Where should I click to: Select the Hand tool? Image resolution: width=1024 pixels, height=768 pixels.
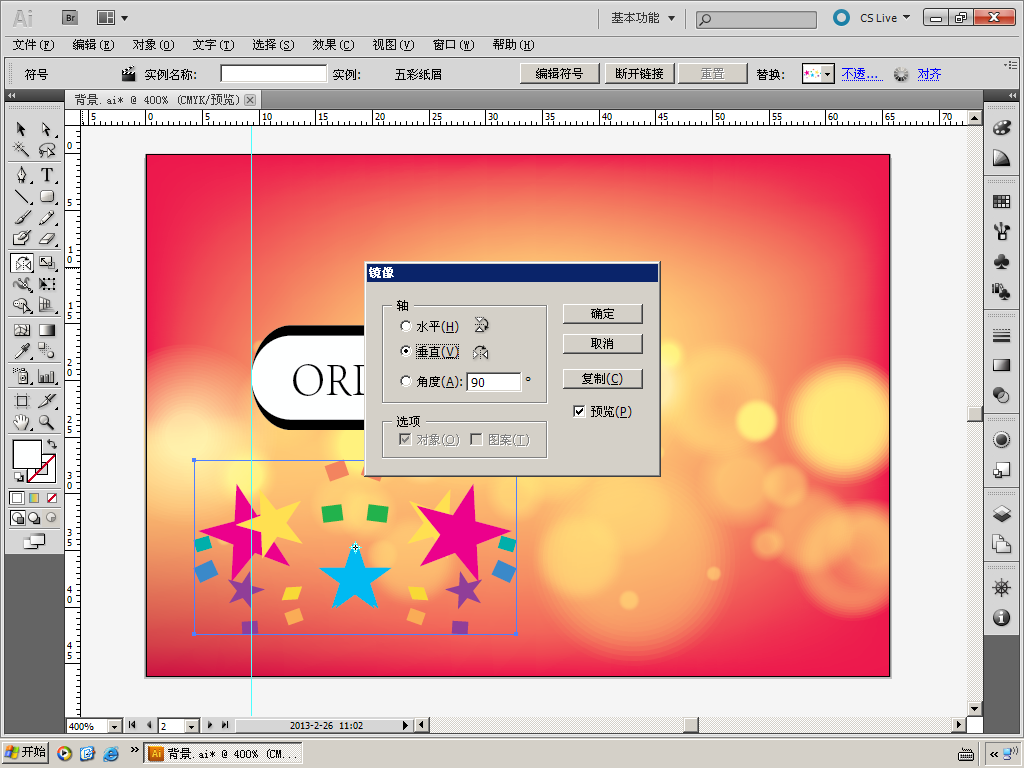21,422
